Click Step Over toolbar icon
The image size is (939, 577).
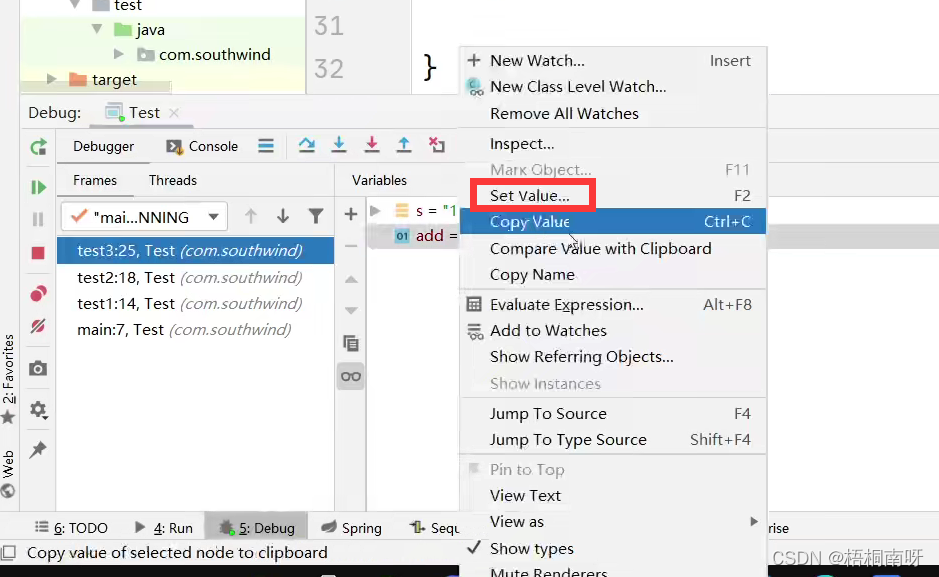tap(307, 145)
